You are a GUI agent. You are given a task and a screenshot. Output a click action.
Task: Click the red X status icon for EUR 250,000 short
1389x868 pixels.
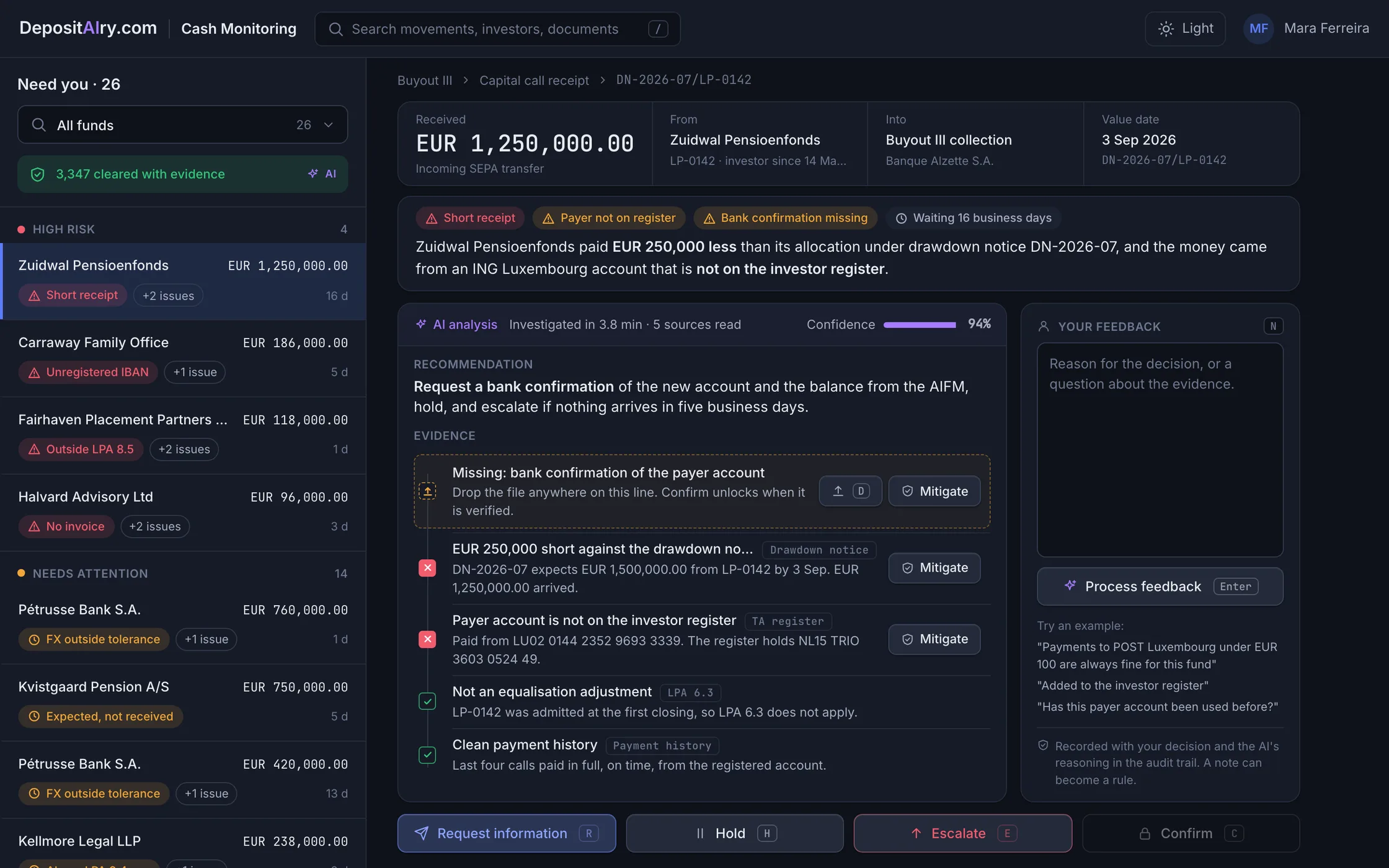point(427,568)
